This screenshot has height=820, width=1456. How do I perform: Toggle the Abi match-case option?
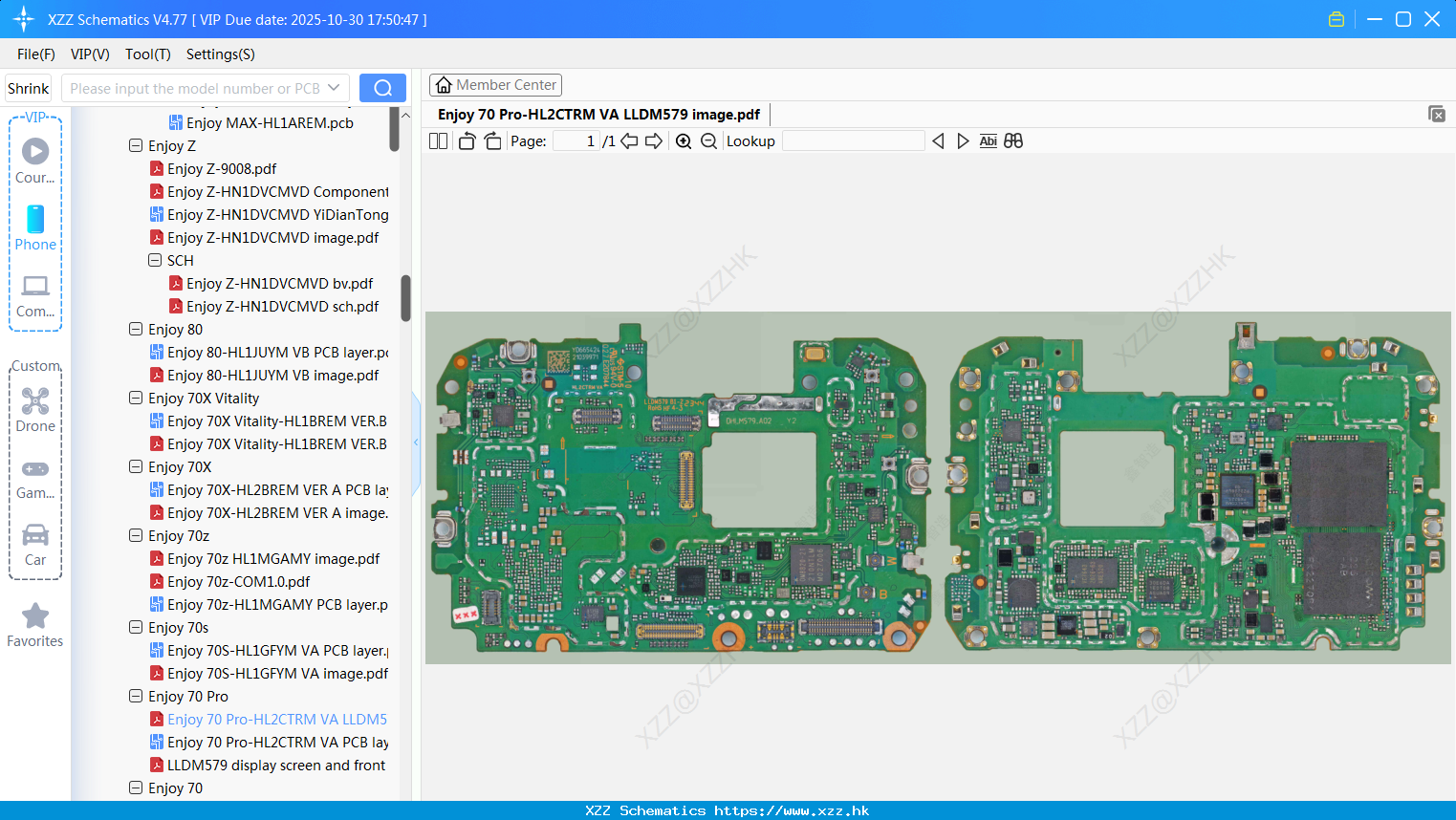(989, 141)
